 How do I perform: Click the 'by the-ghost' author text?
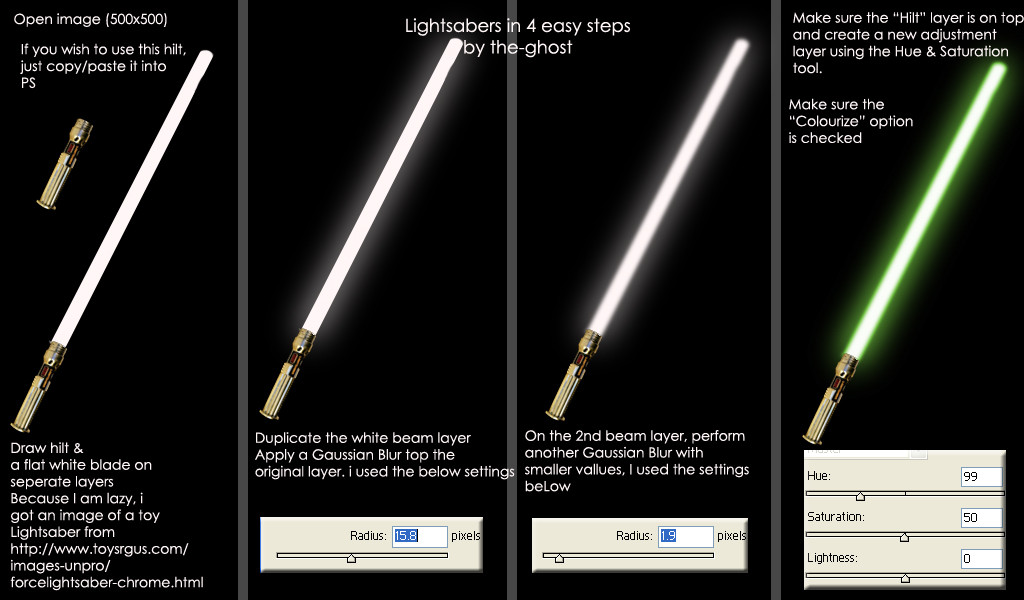517,48
